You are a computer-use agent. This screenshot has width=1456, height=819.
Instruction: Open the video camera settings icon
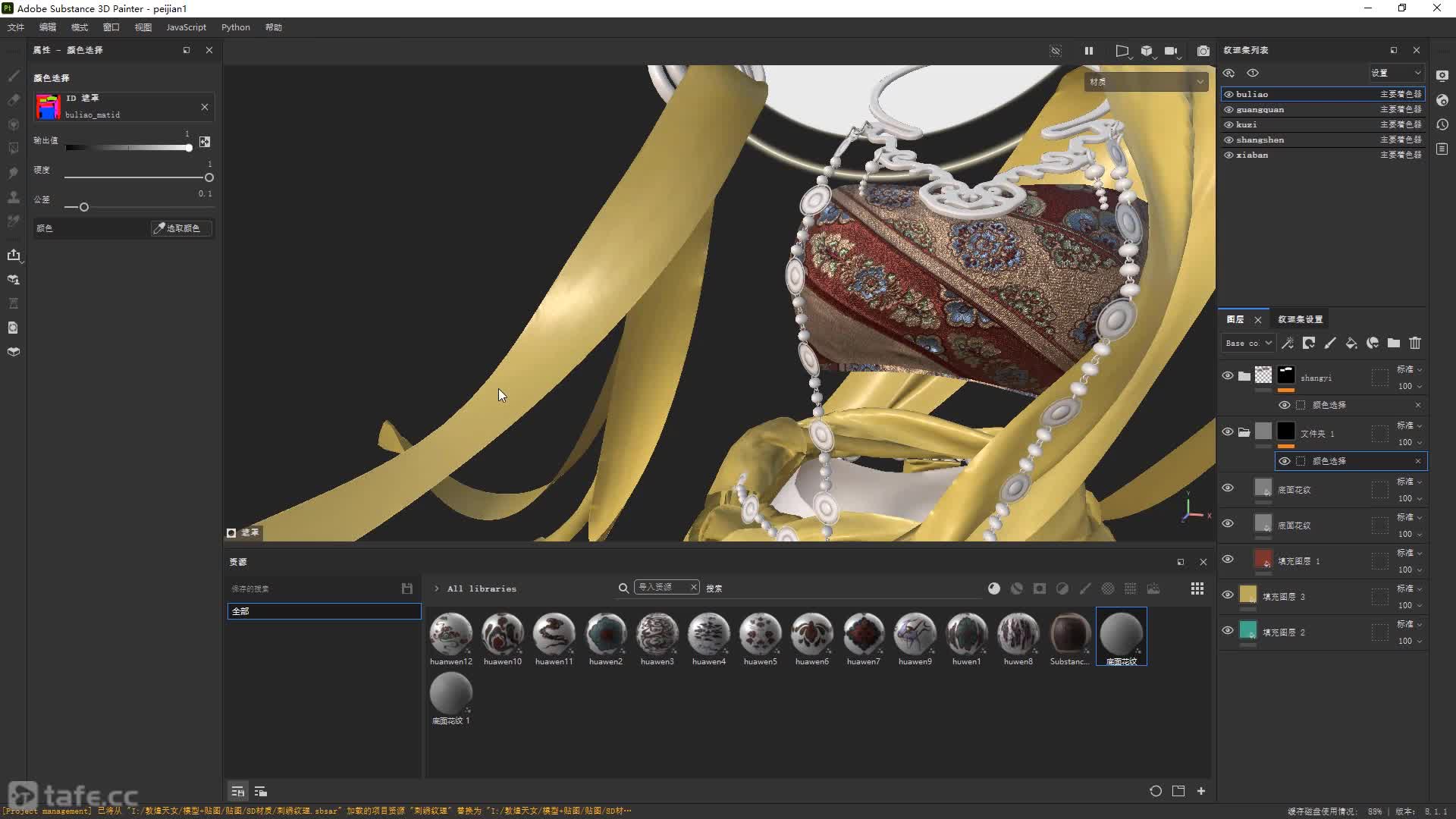[x=1172, y=51]
